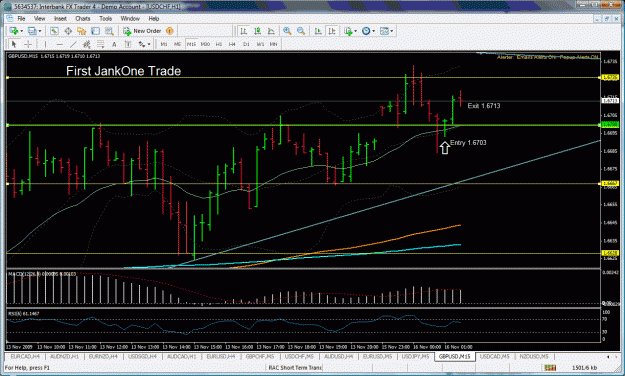This screenshot has width=625, height=376.
Task: Click the 'RAC Short Term Tranc' status bar text
Action: 295,367
